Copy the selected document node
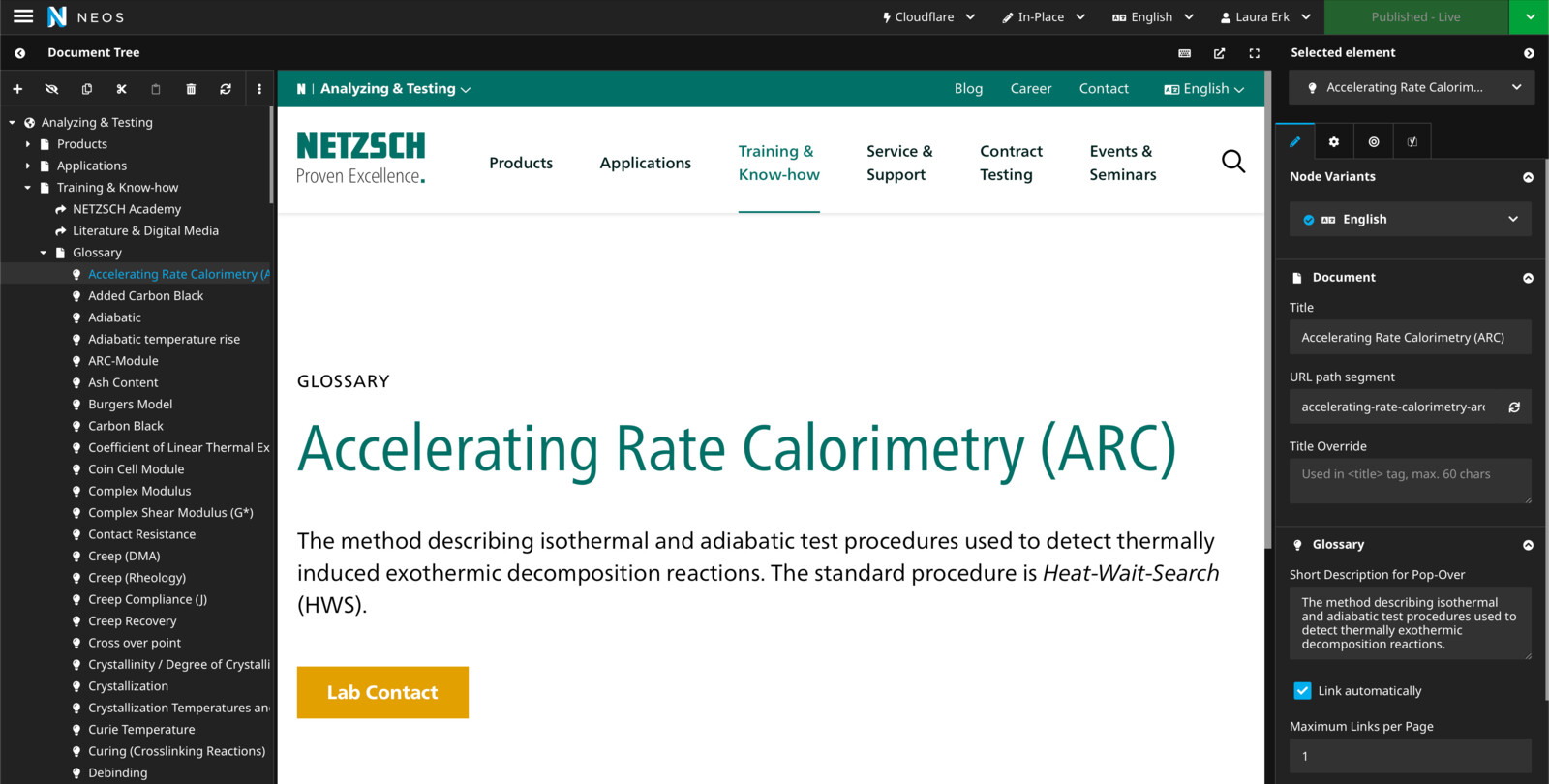Screen dimensions: 1549x784 pos(87,89)
